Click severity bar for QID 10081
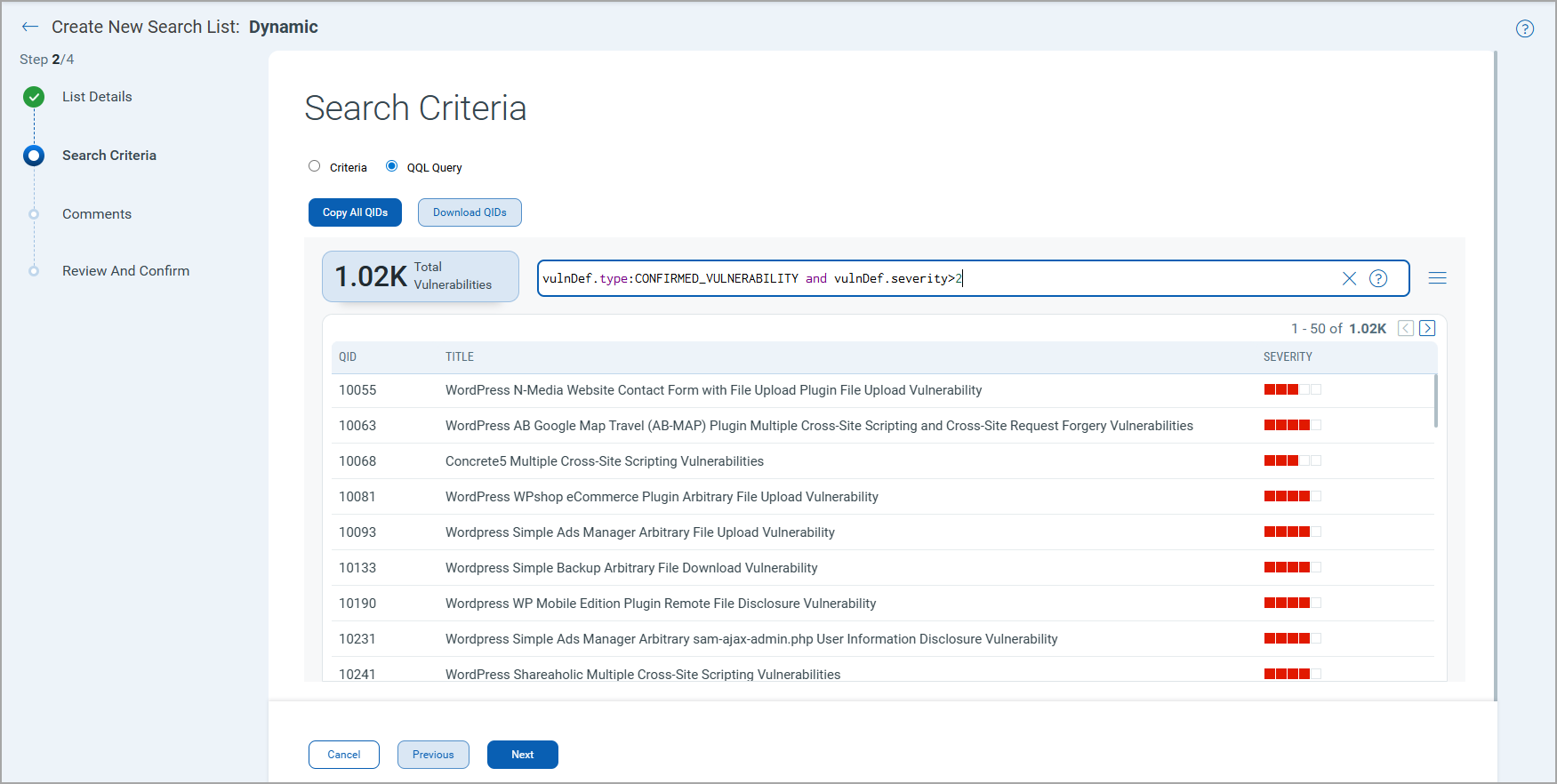 (1293, 496)
